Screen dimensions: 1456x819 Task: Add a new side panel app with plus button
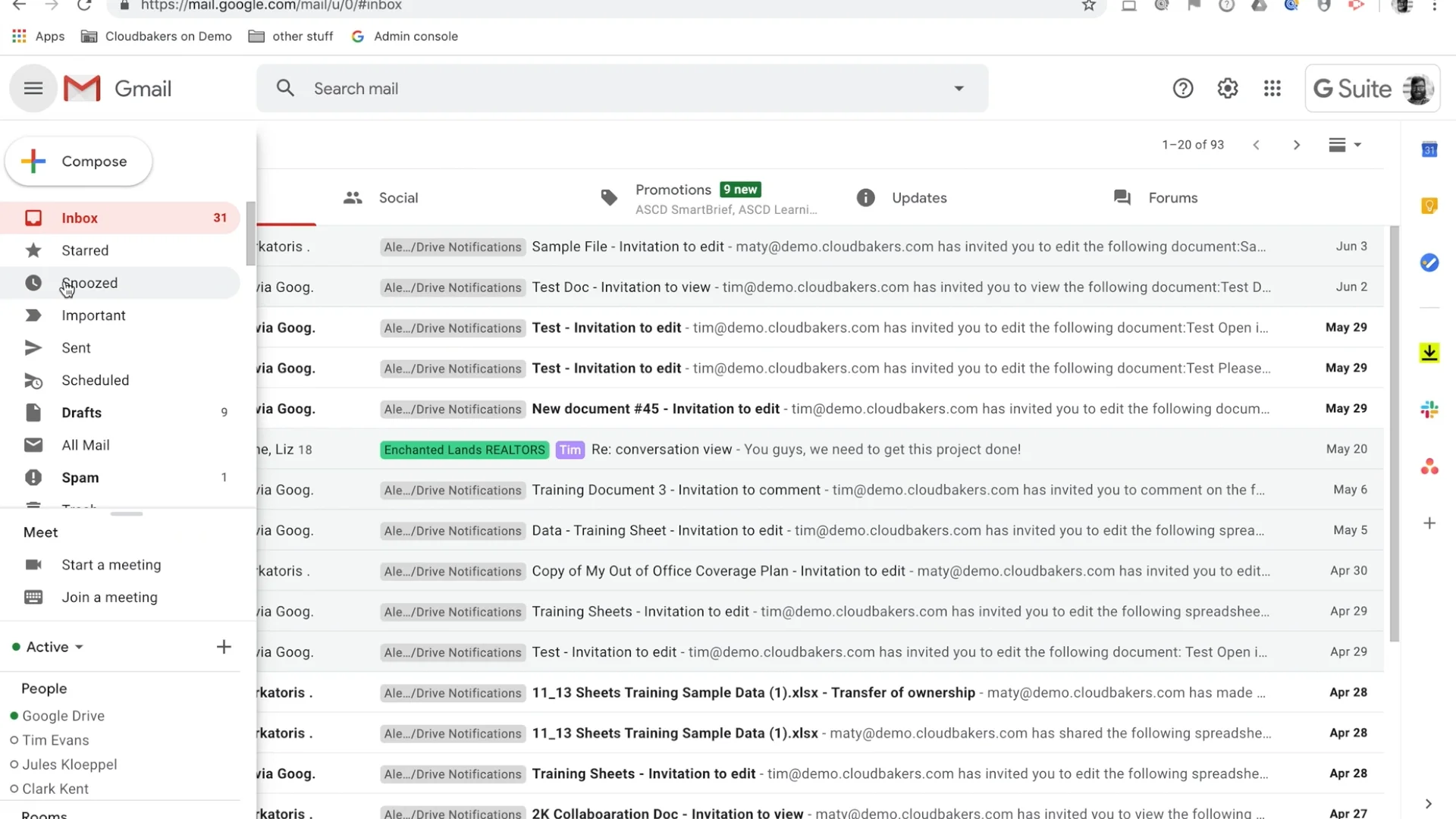click(1429, 522)
